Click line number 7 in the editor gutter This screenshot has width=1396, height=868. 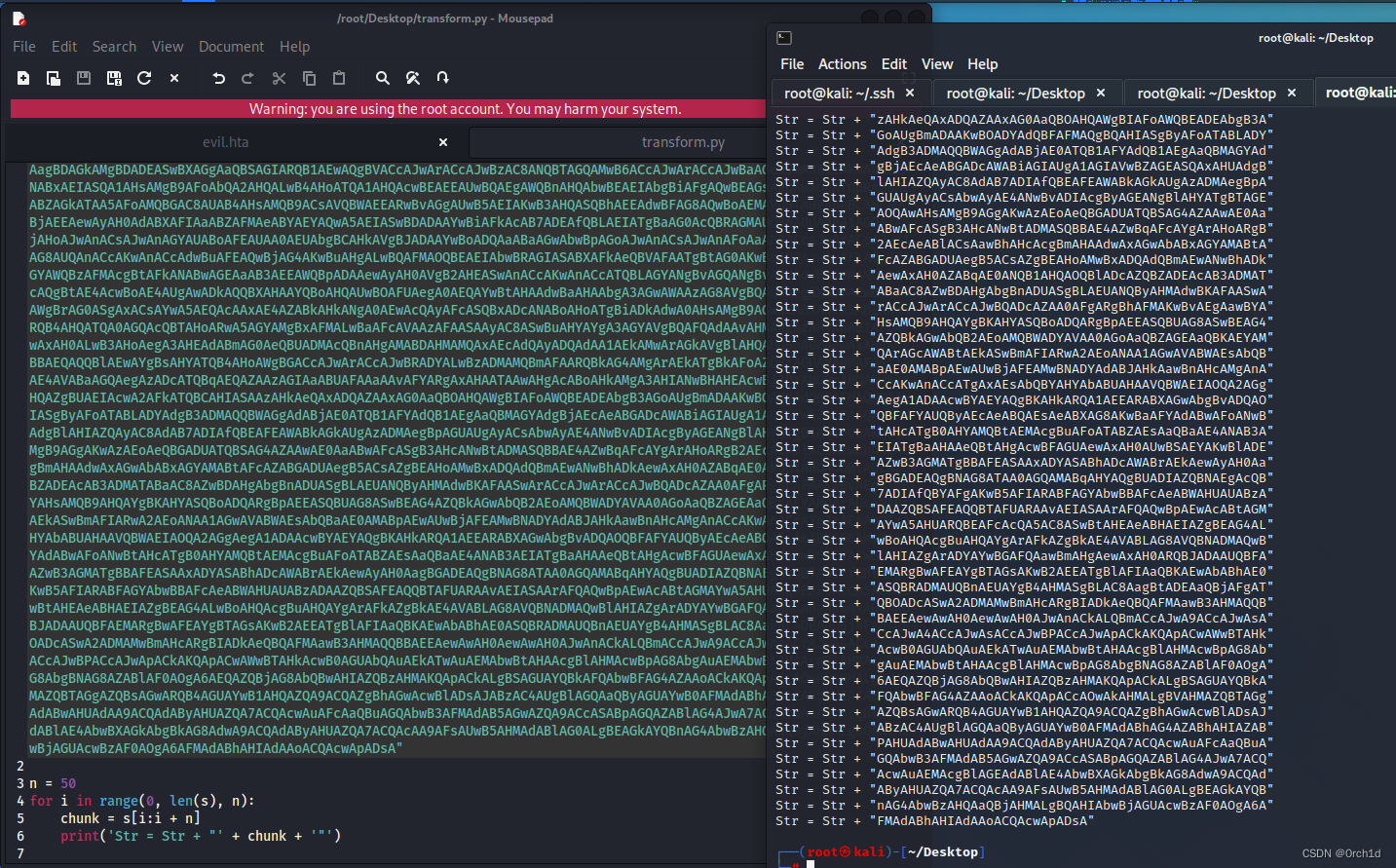click(x=19, y=853)
